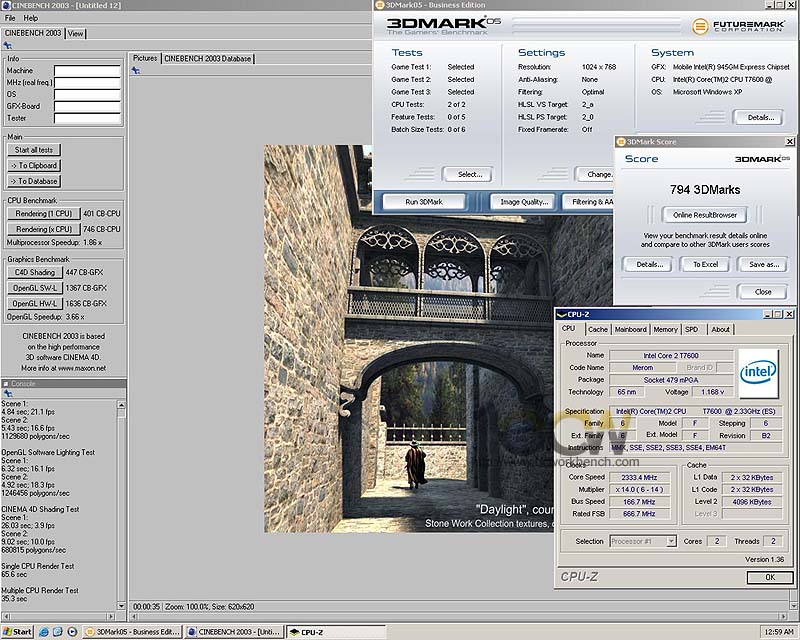Click Details... in 3DMark Score window

[649, 264]
